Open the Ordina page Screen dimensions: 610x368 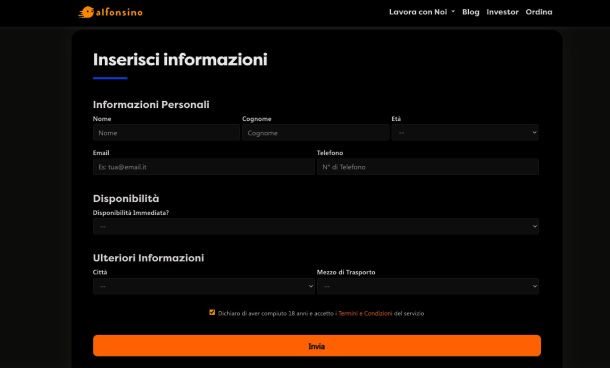tap(539, 12)
